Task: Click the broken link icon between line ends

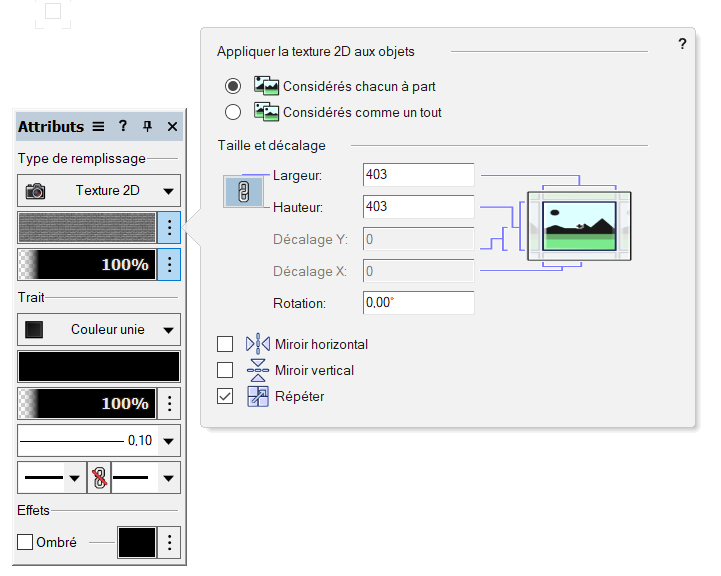Action: point(99,478)
